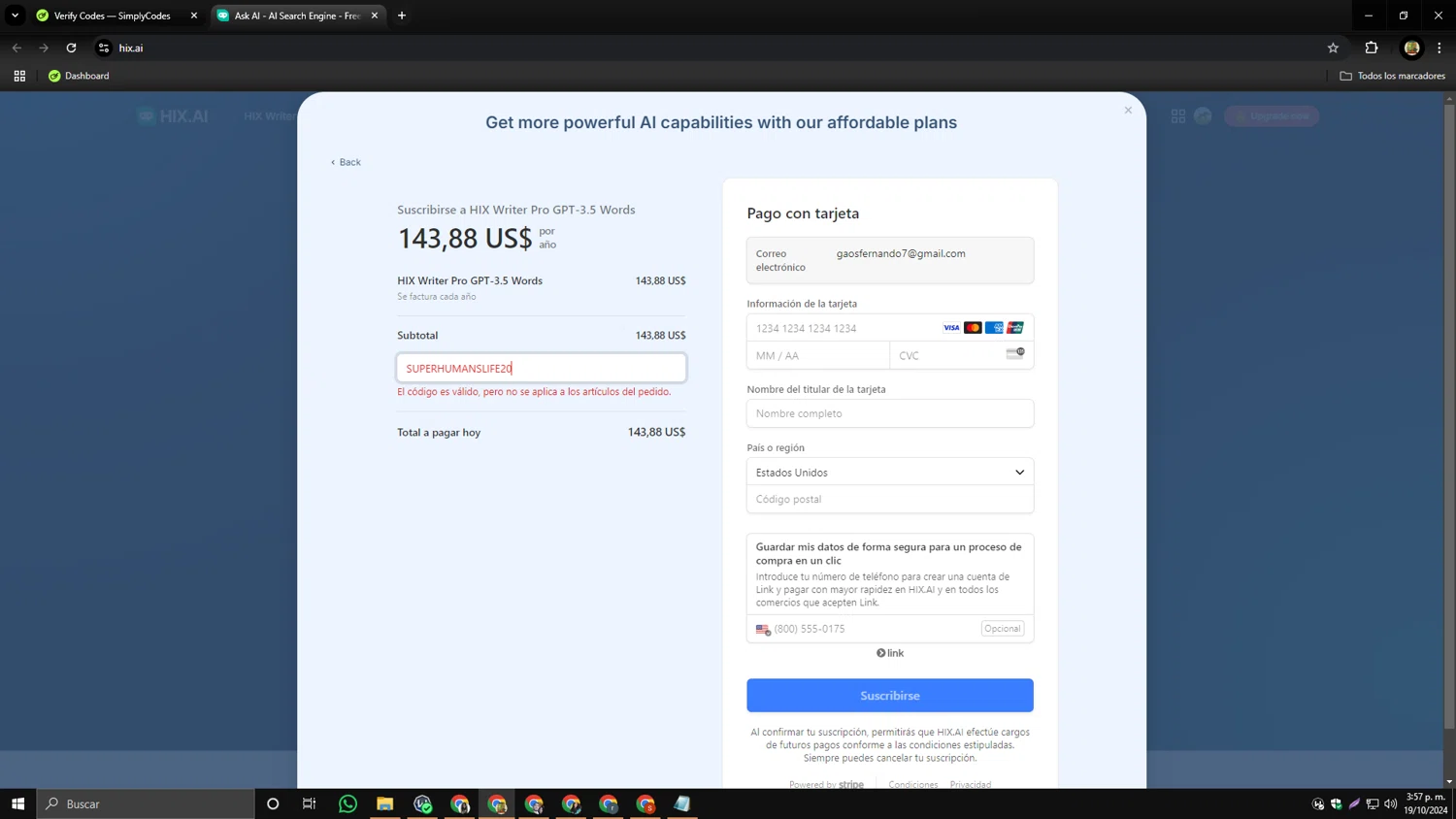Click the Powered by Stripe link
1456x819 pixels.
point(826,784)
